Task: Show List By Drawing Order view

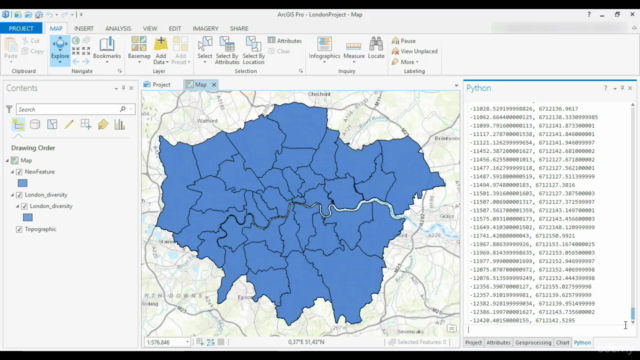Action: pyautogui.click(x=18, y=124)
